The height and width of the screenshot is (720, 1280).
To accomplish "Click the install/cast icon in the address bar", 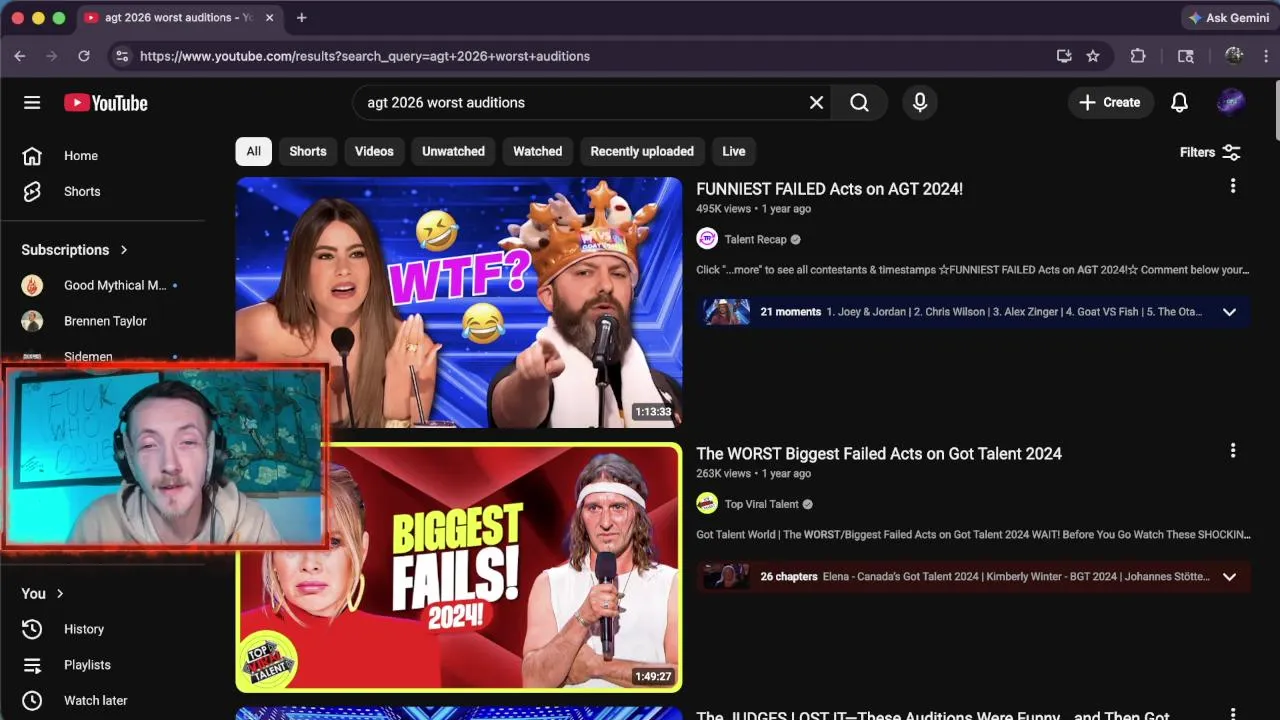I will coord(1064,56).
